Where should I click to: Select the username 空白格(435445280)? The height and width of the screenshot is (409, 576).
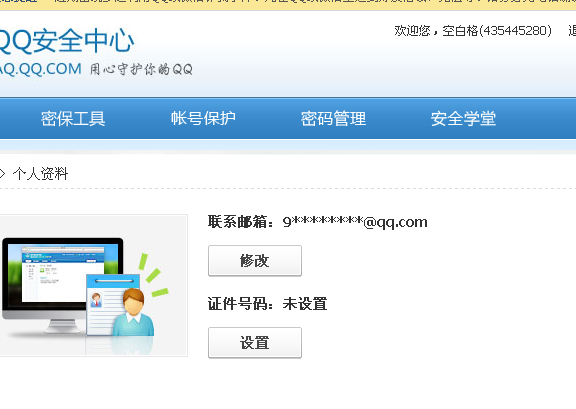pos(497,31)
